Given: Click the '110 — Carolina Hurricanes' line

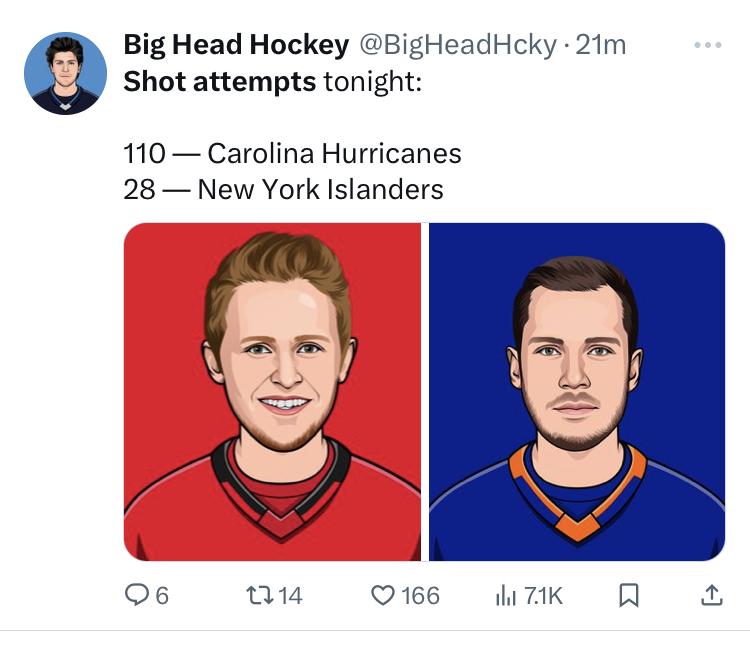Looking at the screenshot, I should pos(292,153).
